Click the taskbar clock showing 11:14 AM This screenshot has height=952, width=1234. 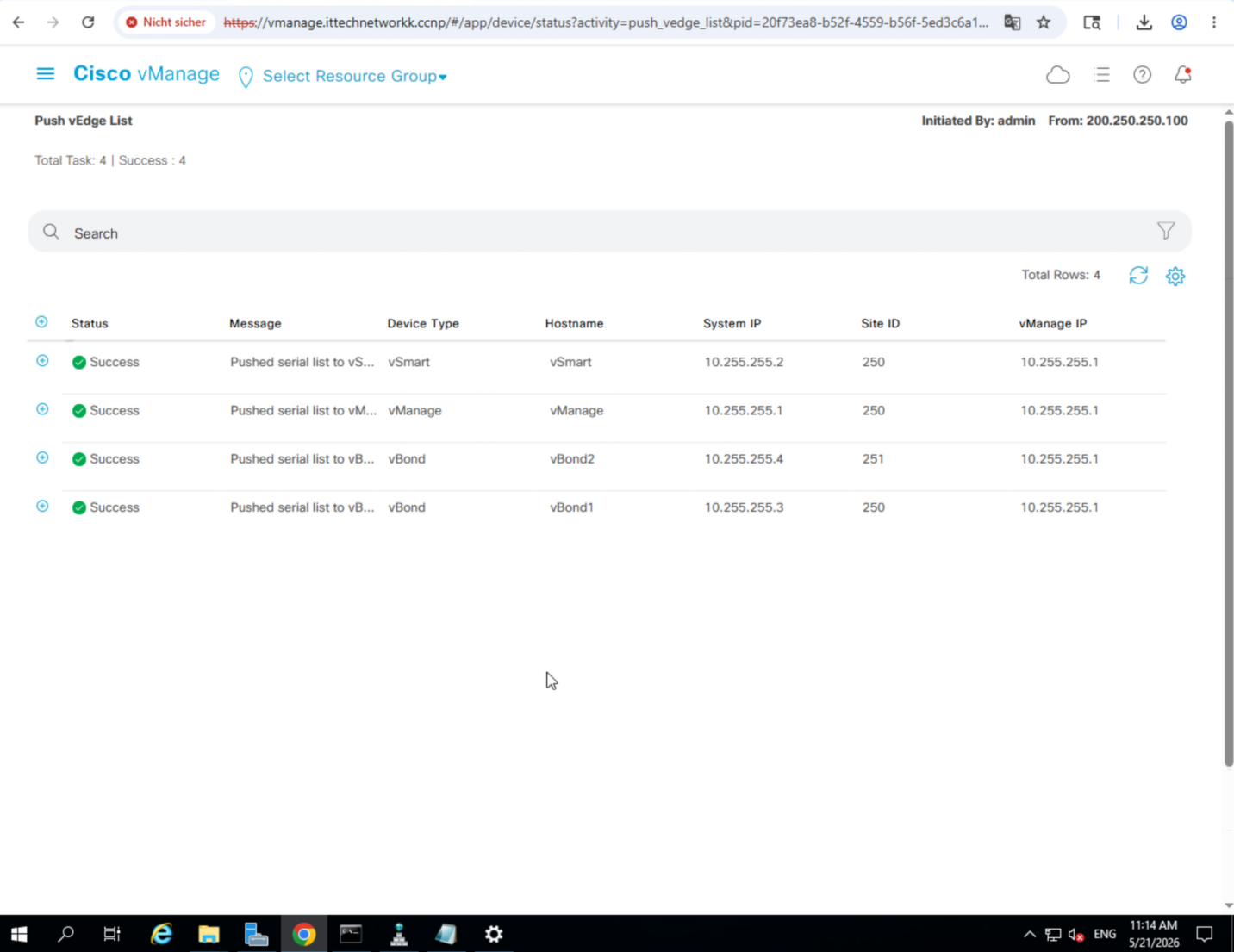(x=1154, y=934)
